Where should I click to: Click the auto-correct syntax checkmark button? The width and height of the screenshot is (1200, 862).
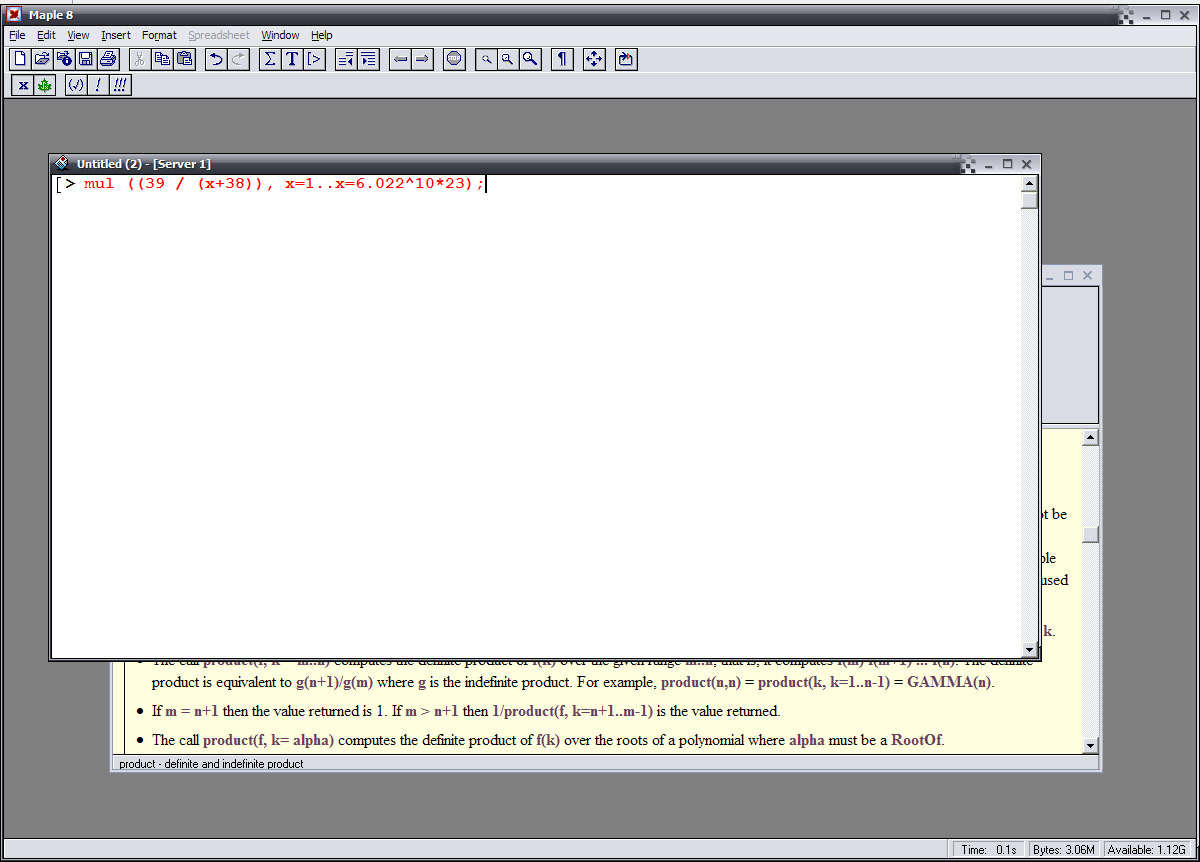click(76, 86)
